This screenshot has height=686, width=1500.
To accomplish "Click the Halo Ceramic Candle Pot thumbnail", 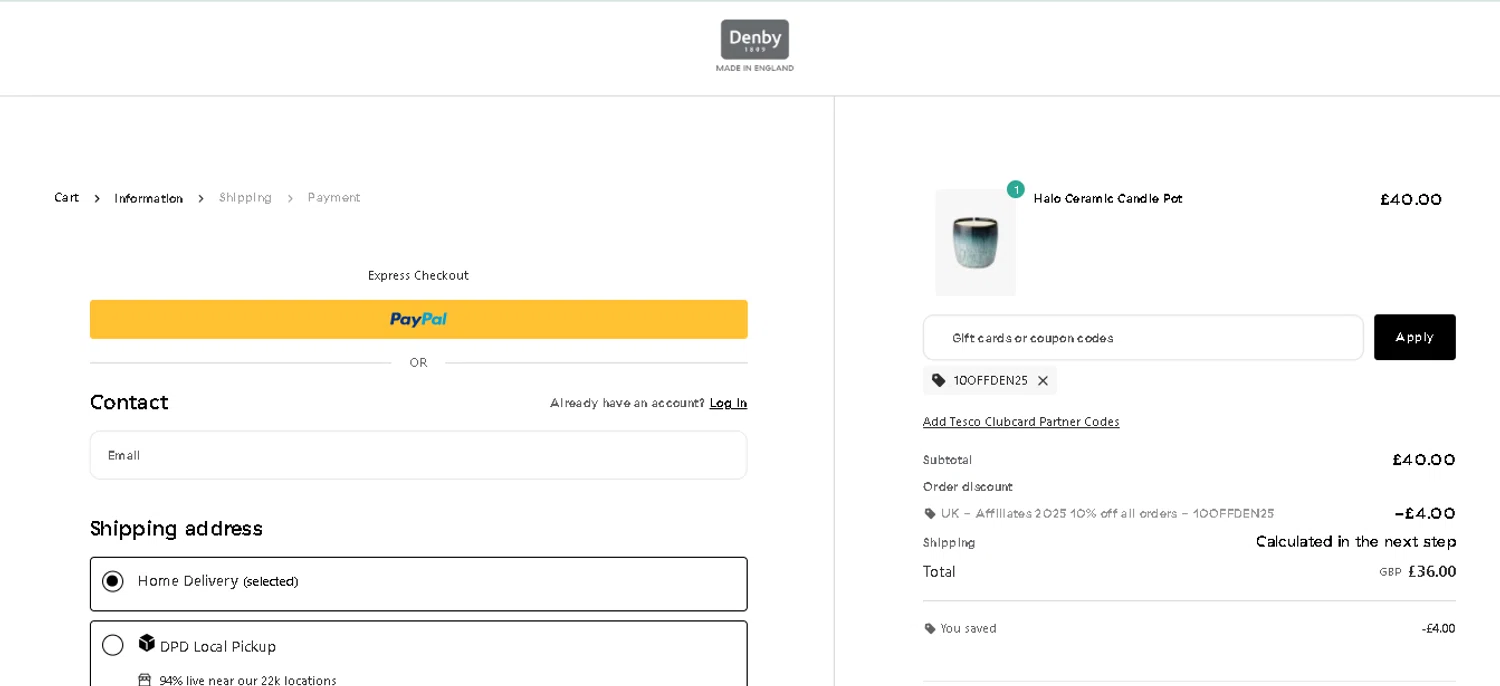I will pos(975,242).
